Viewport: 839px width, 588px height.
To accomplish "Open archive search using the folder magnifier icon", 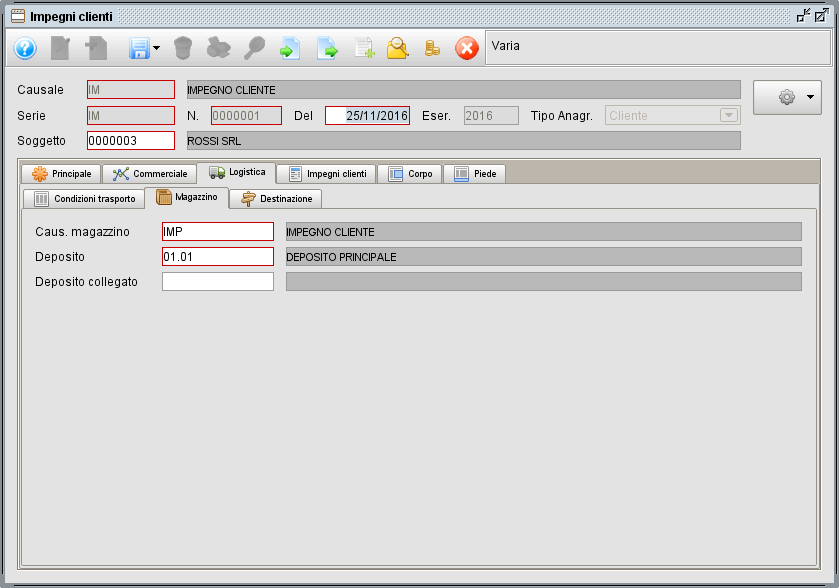I will coord(398,47).
